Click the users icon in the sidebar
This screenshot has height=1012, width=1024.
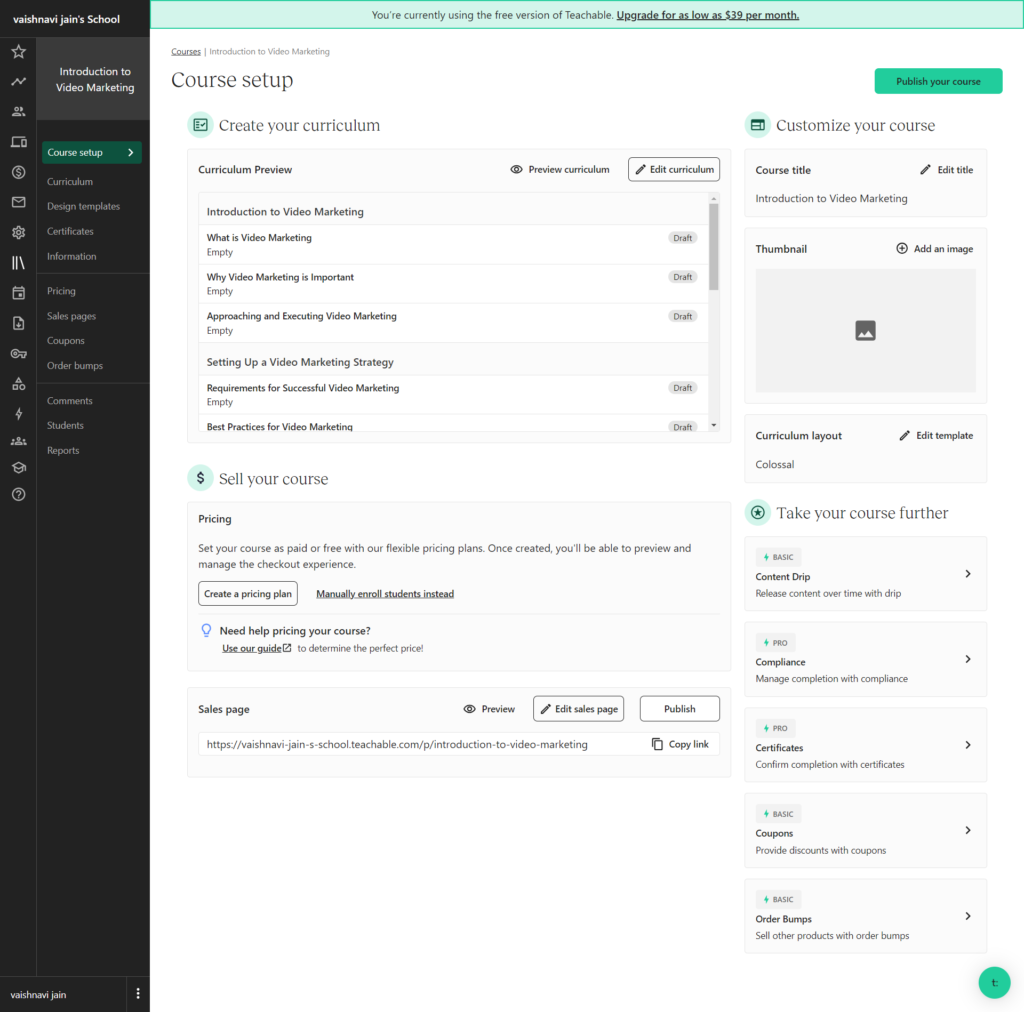click(18, 112)
